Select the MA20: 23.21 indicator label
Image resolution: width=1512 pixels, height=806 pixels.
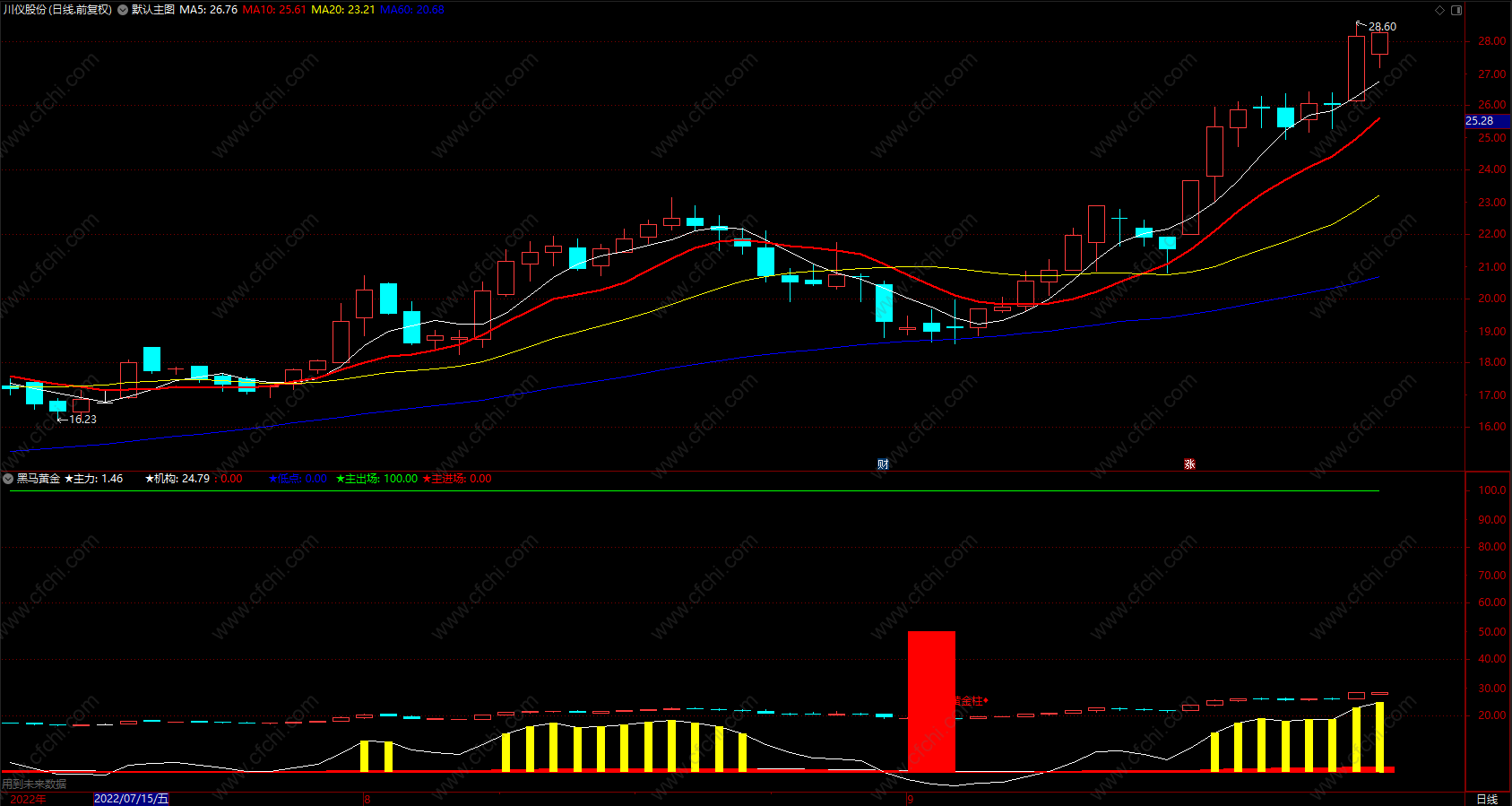pos(343,10)
